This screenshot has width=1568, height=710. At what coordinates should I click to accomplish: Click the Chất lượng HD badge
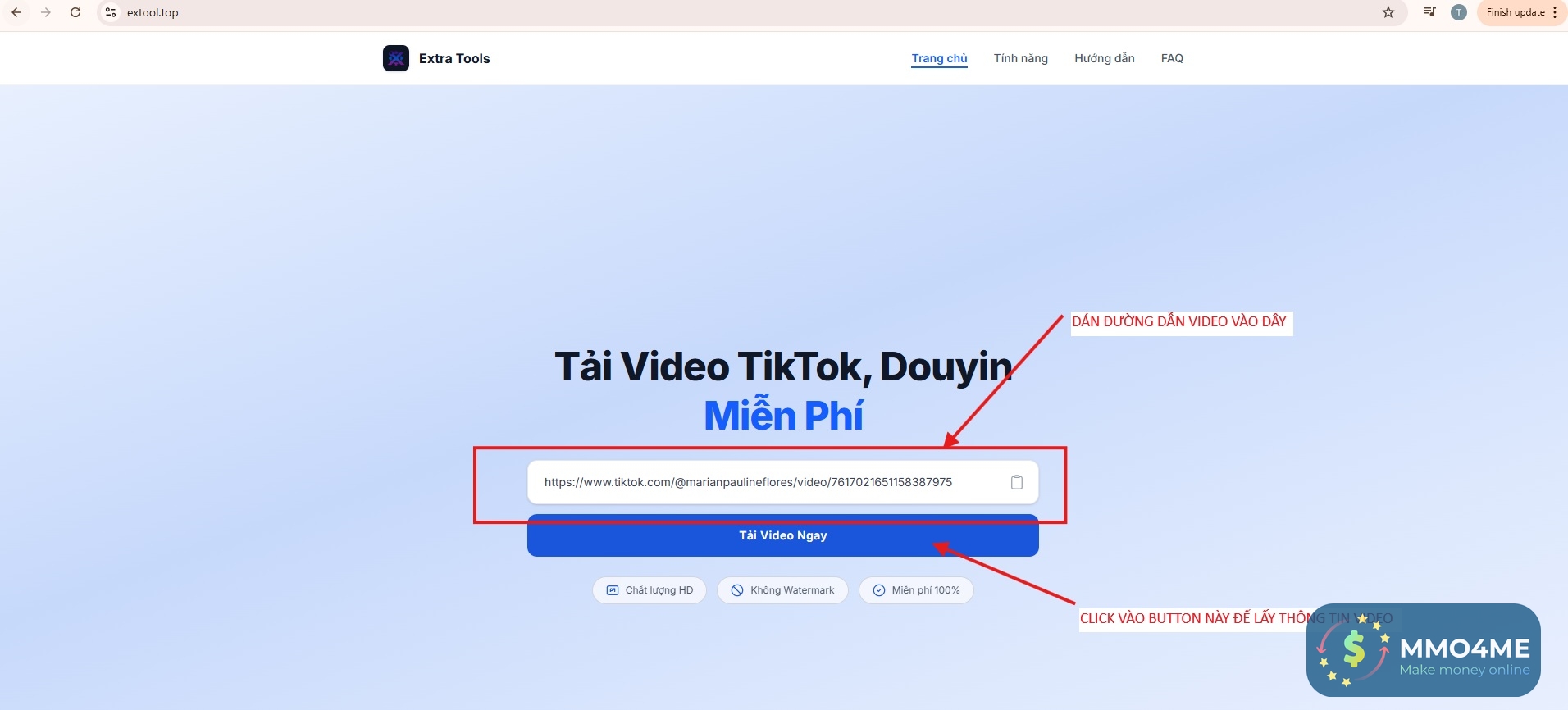650,590
